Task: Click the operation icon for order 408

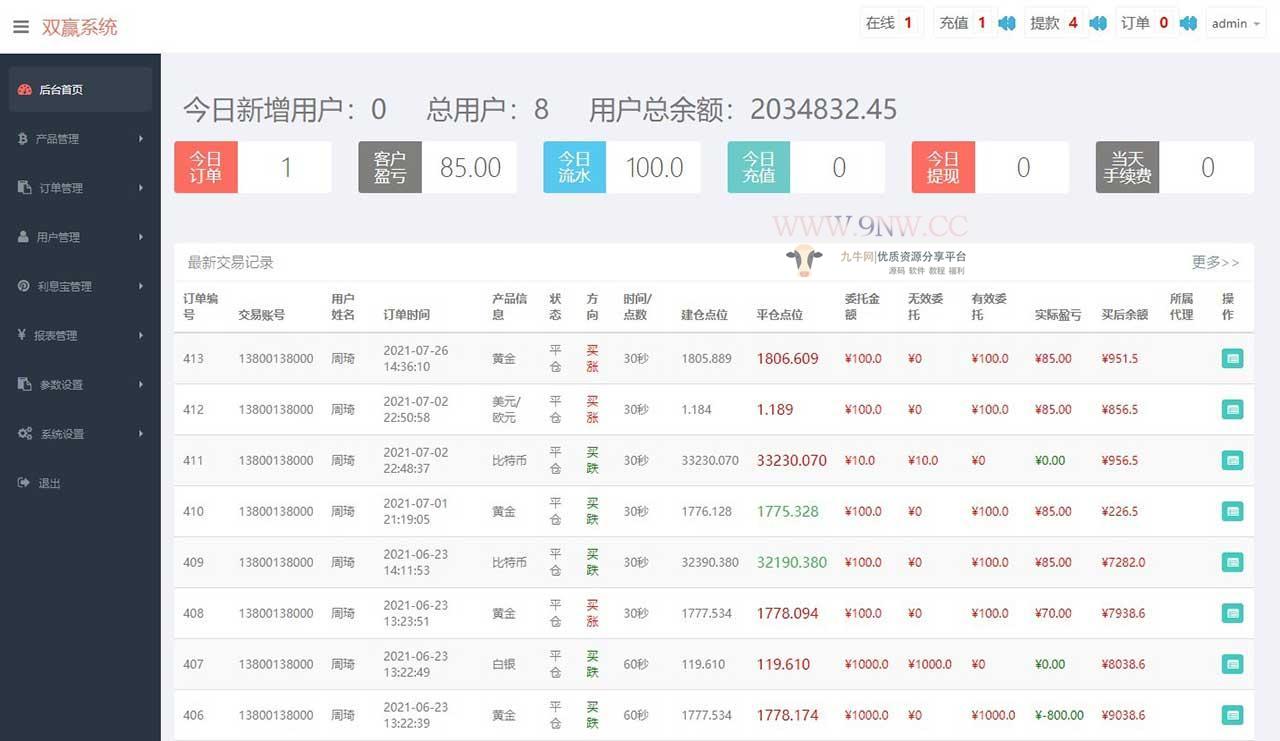Action: (1232, 613)
